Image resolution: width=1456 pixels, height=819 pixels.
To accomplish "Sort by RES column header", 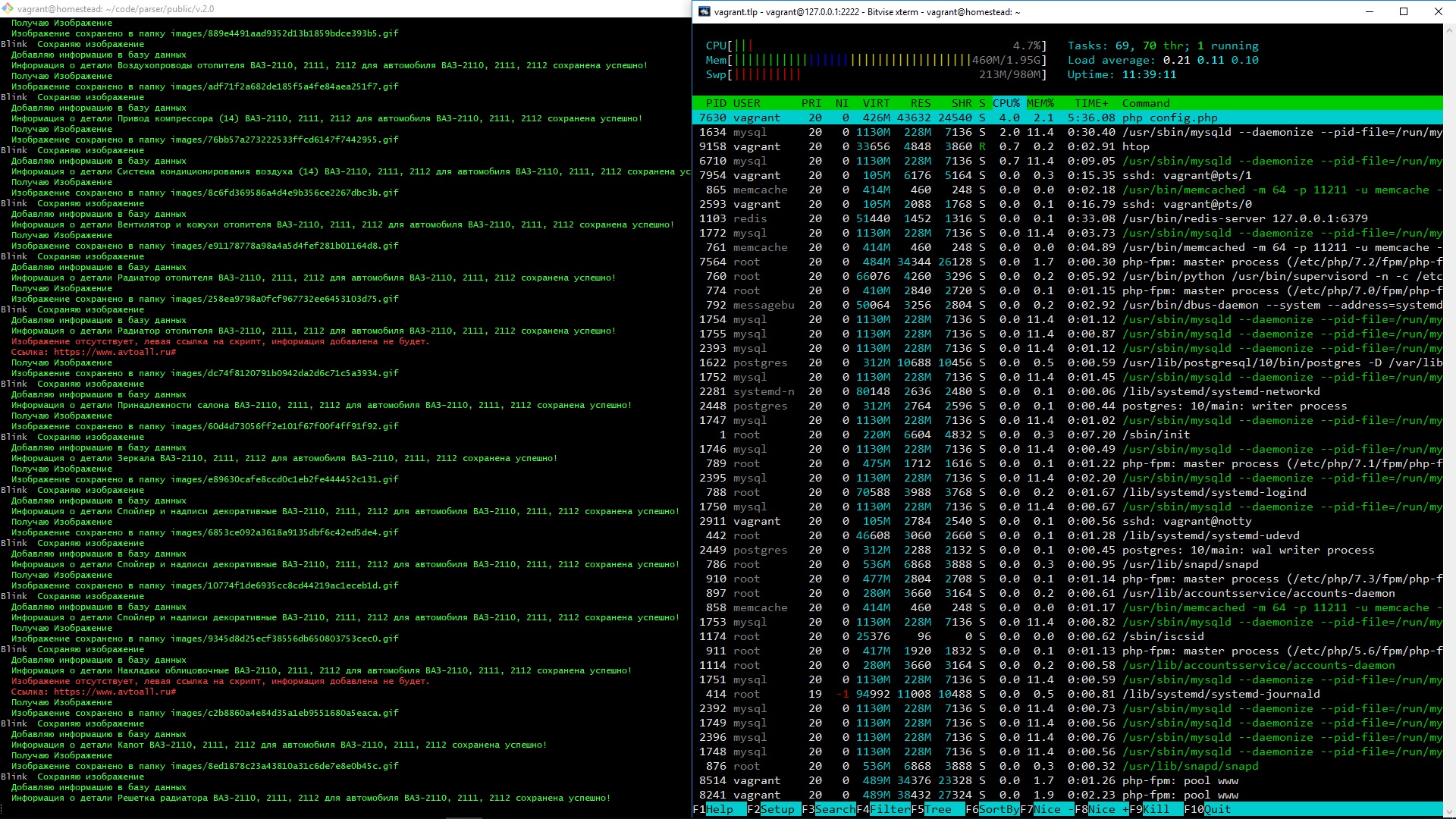I will tap(921, 103).
